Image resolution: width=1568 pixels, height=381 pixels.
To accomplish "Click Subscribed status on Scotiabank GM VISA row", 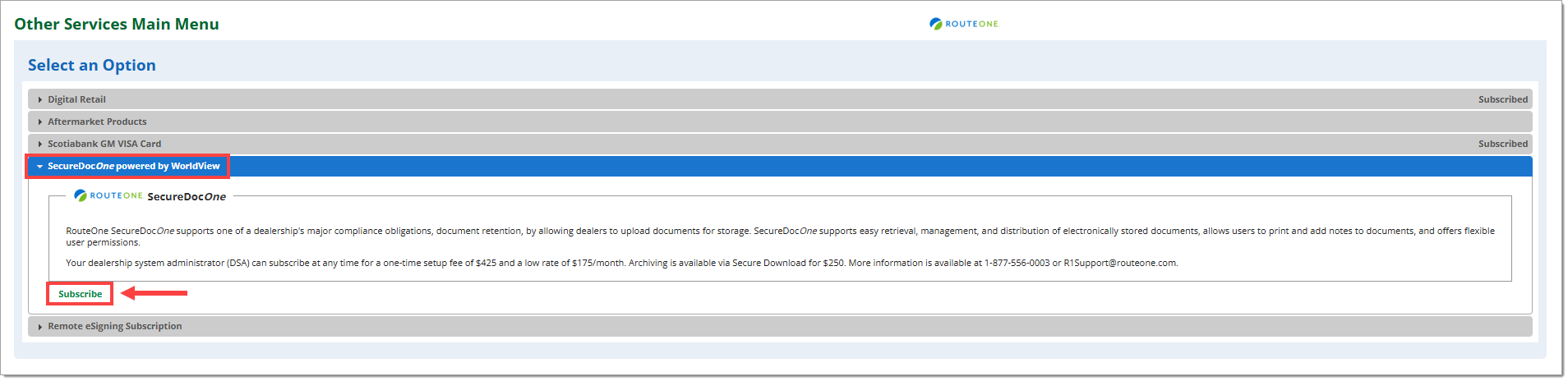I will (1503, 144).
